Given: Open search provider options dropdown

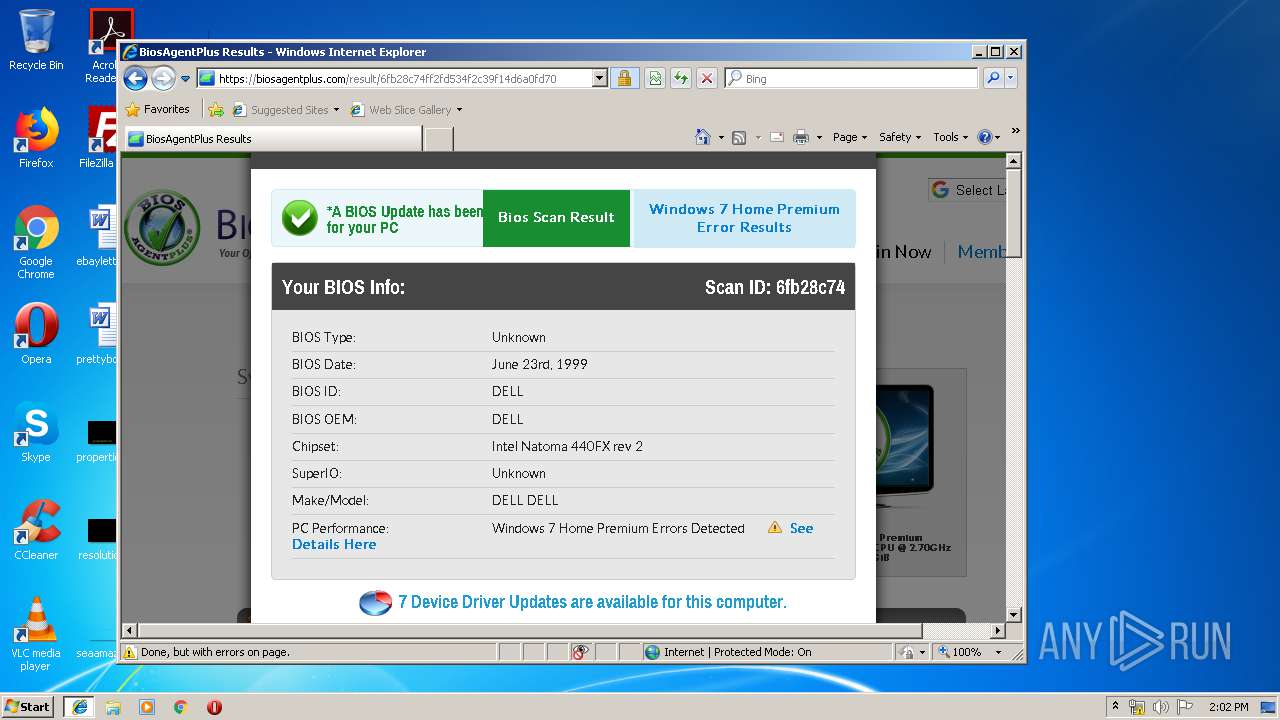Looking at the screenshot, I should tap(1010, 78).
